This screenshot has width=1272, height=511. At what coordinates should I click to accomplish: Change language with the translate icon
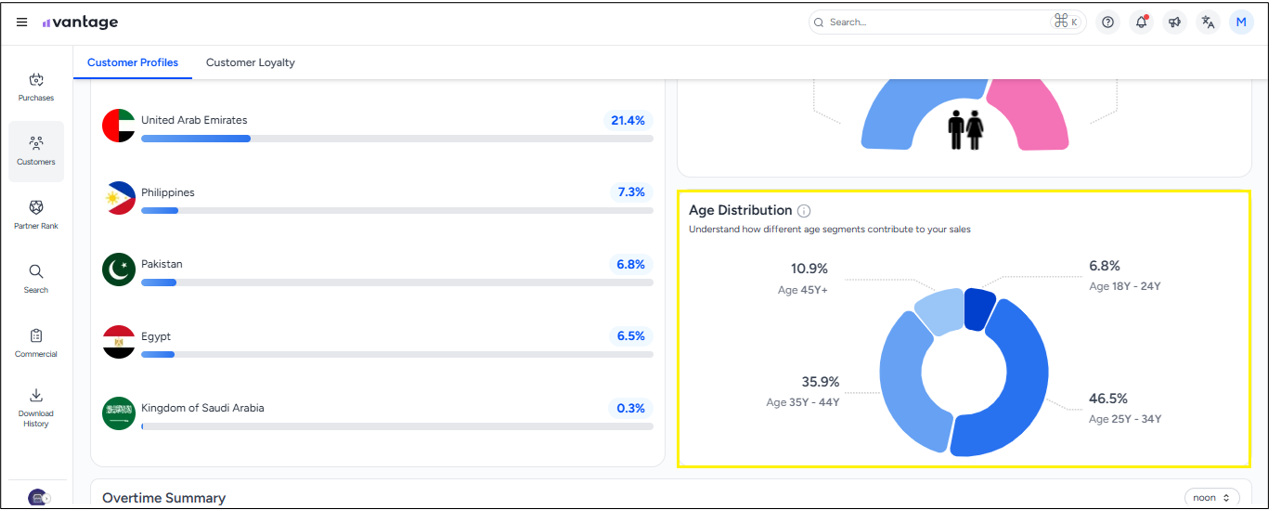(x=1208, y=22)
